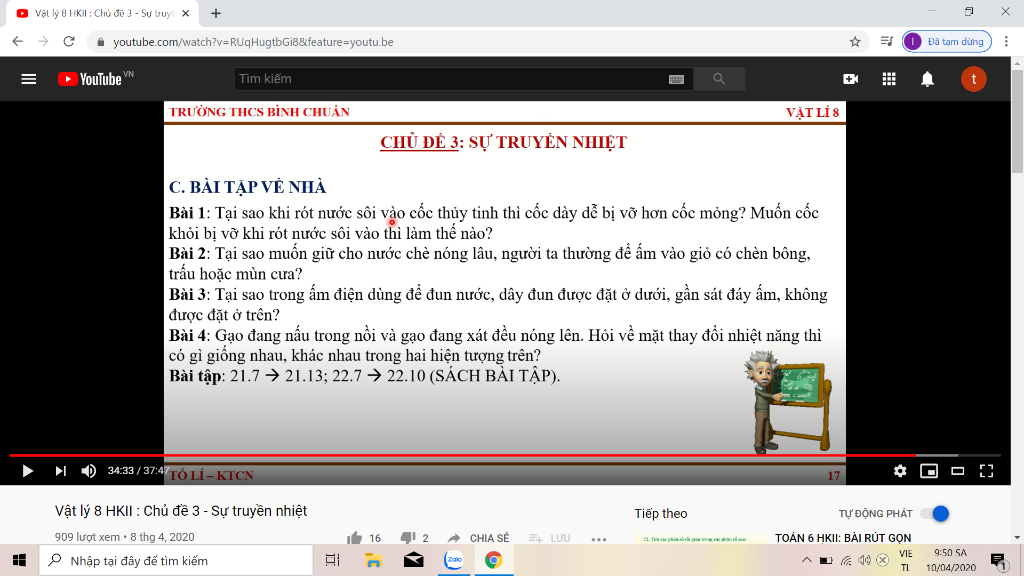The width and height of the screenshot is (1024, 576).
Task: Open the Windows Start menu
Action: (19, 560)
